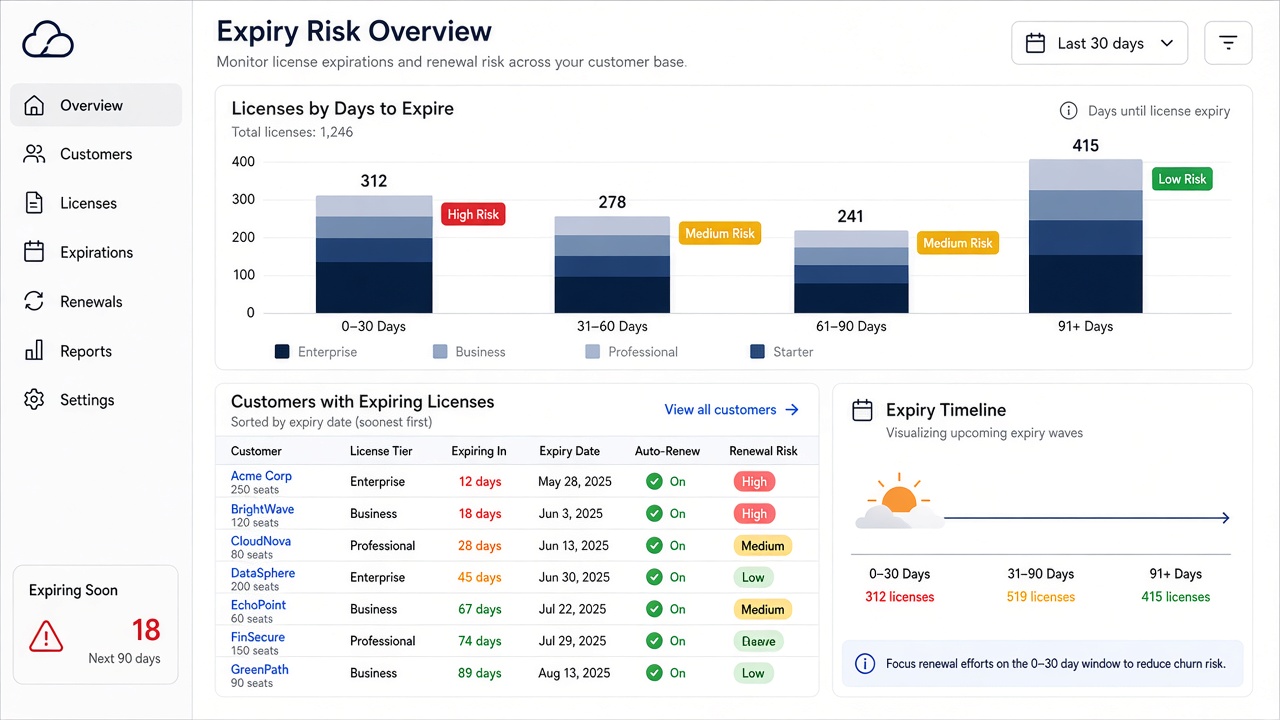Screen dimensions: 1280x720
Task: Click the 312 licenses timeline value
Action: point(900,597)
